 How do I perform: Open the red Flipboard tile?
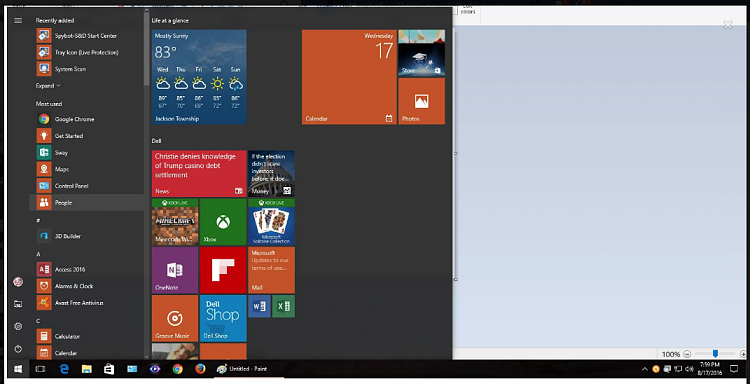click(223, 270)
